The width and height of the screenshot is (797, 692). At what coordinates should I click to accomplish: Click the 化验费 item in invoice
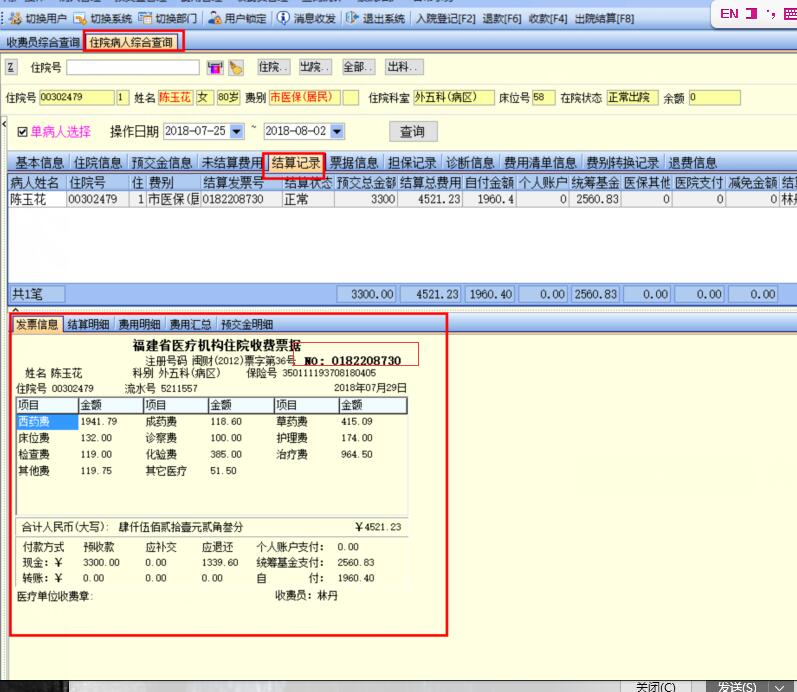[161, 454]
